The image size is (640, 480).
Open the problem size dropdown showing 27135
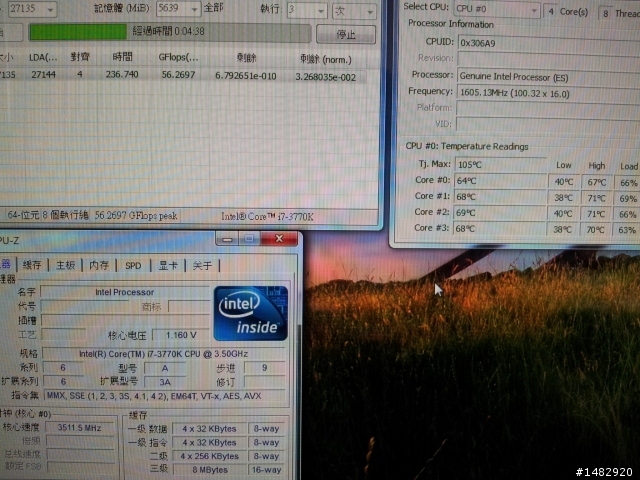click(32, 8)
